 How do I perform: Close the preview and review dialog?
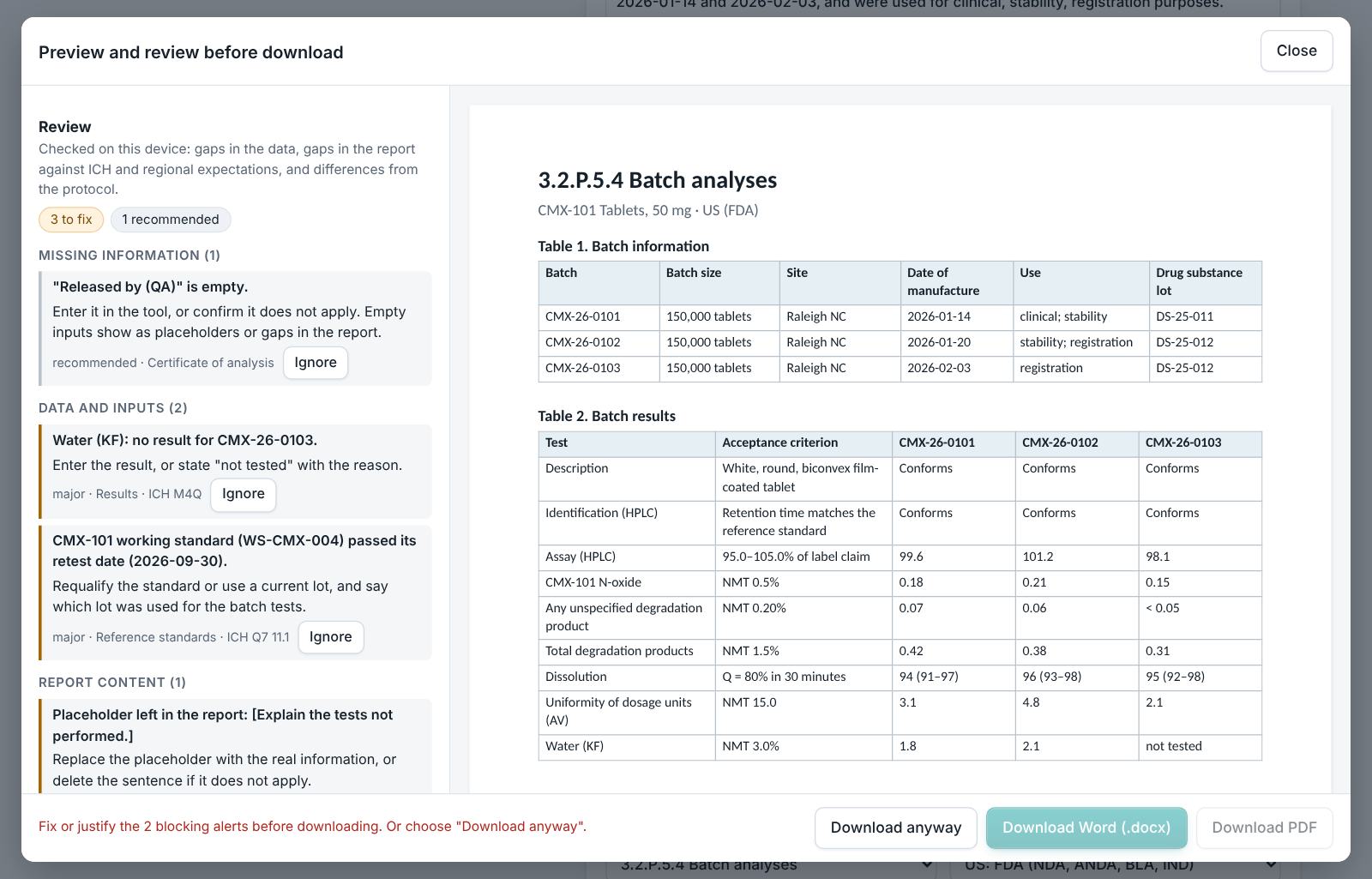click(x=1297, y=51)
